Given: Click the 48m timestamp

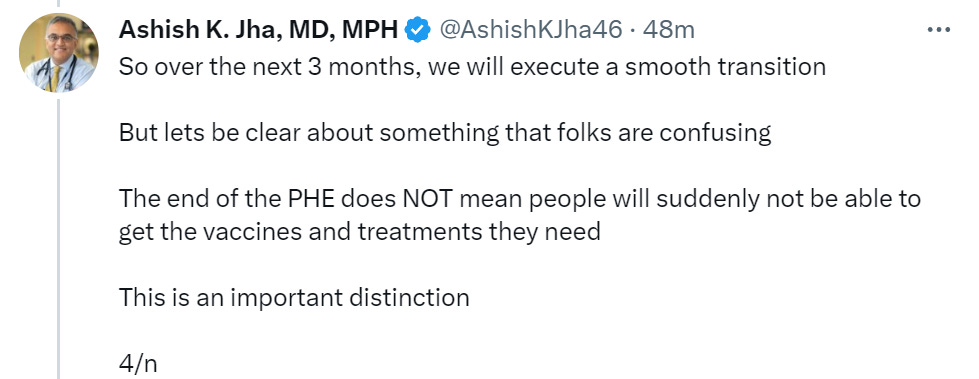Looking at the screenshot, I should point(669,29).
